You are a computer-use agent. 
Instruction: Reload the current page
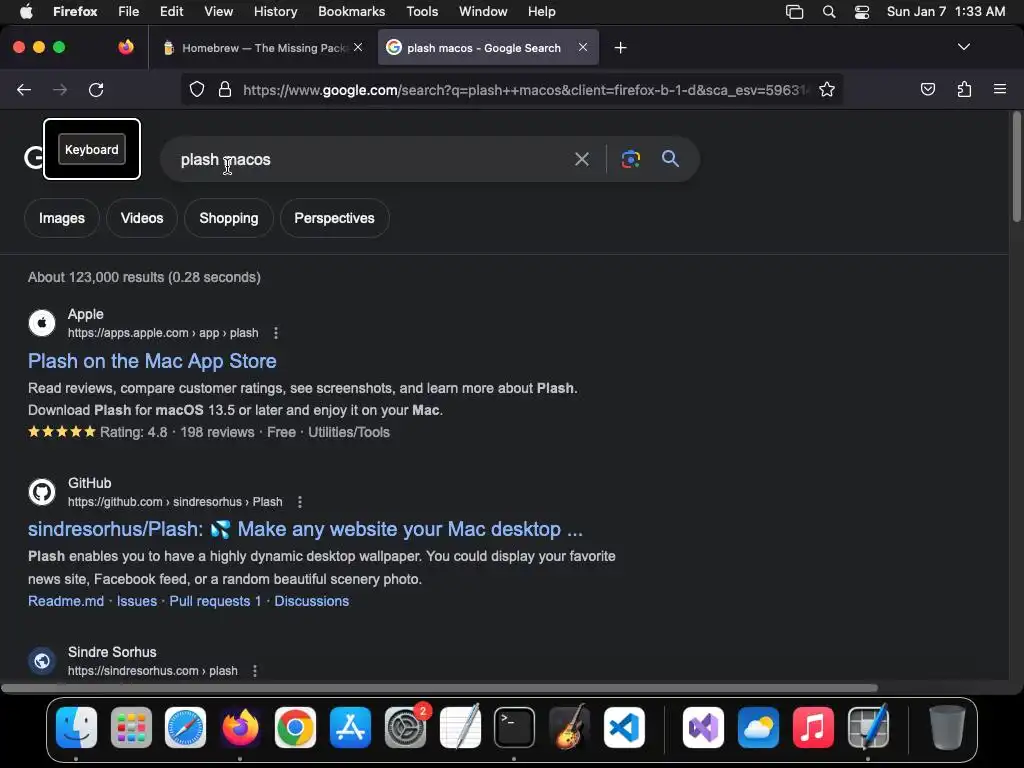click(x=96, y=89)
